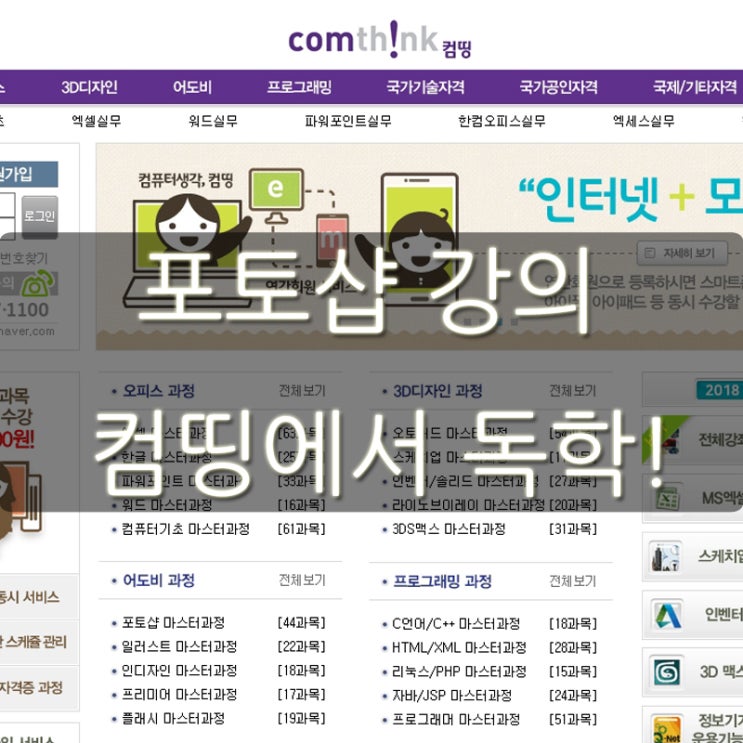The image size is (743, 743).
Task: Open 포토샵 마스터과정 course
Action: (173, 623)
